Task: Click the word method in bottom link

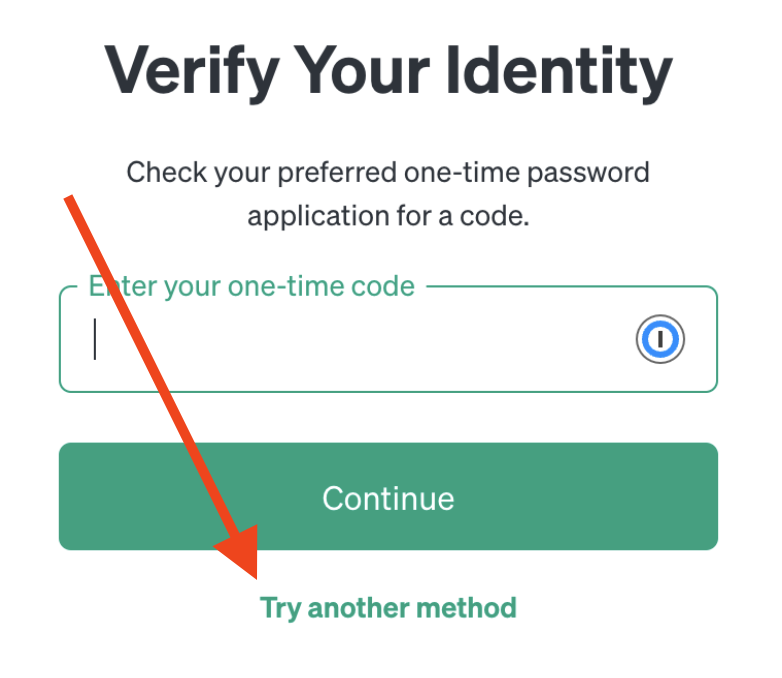Action: tap(466, 608)
